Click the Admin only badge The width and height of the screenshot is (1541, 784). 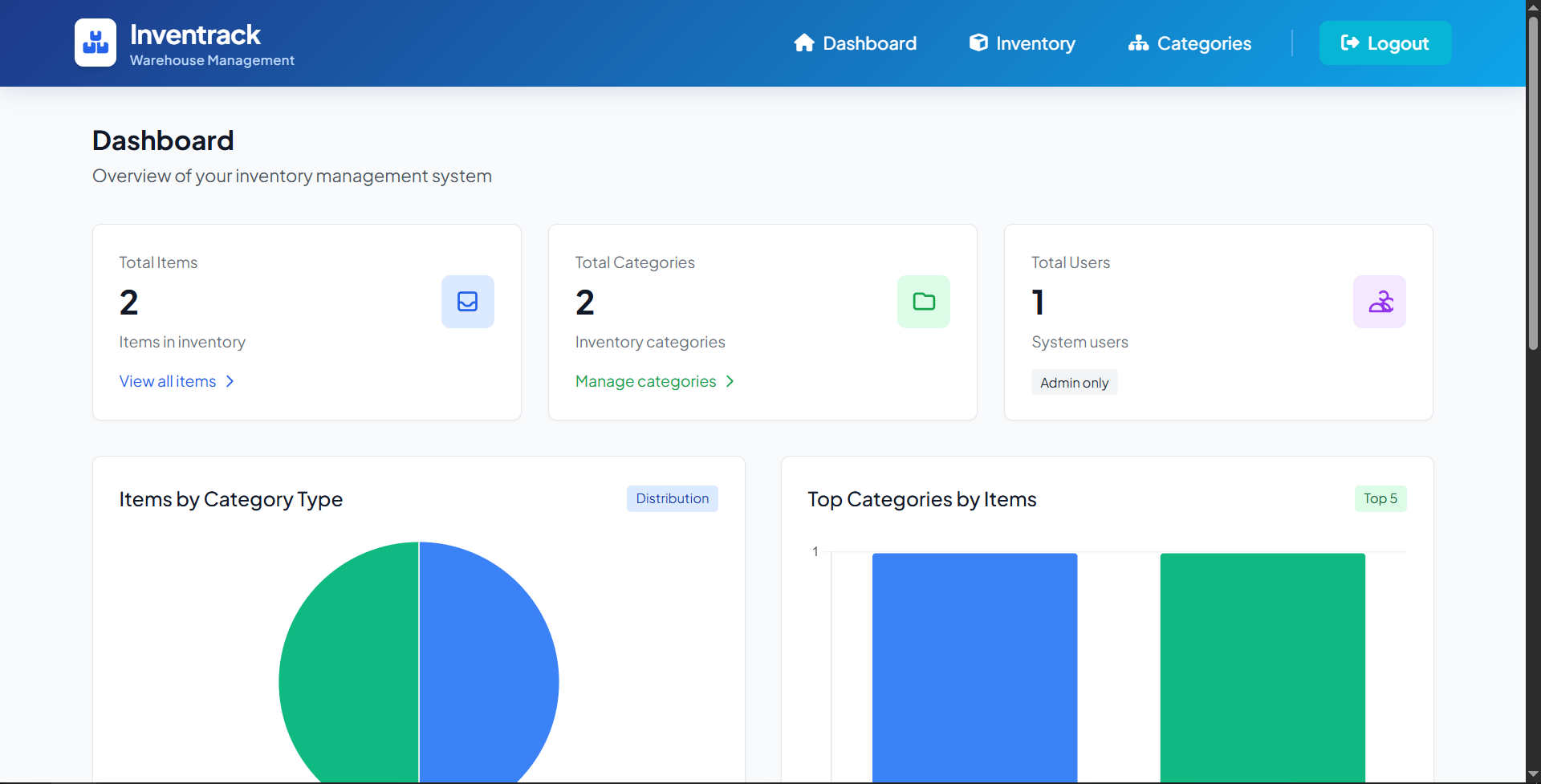pos(1074,383)
